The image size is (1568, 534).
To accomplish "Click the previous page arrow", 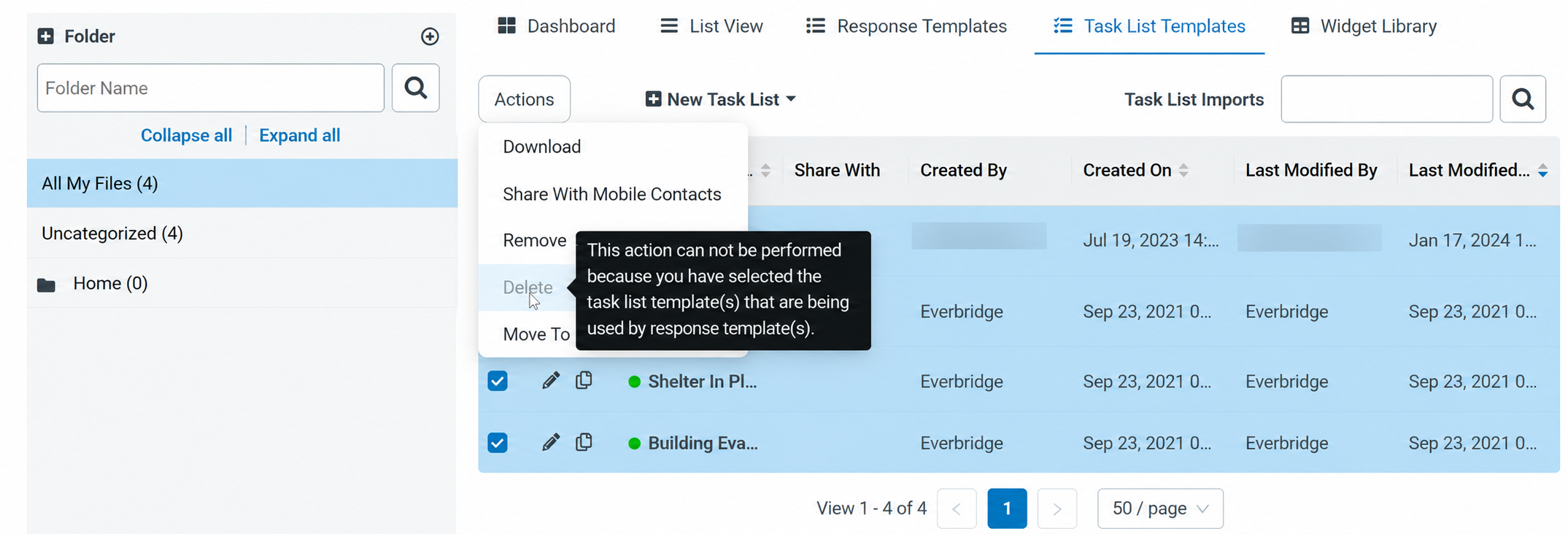I will [957, 508].
